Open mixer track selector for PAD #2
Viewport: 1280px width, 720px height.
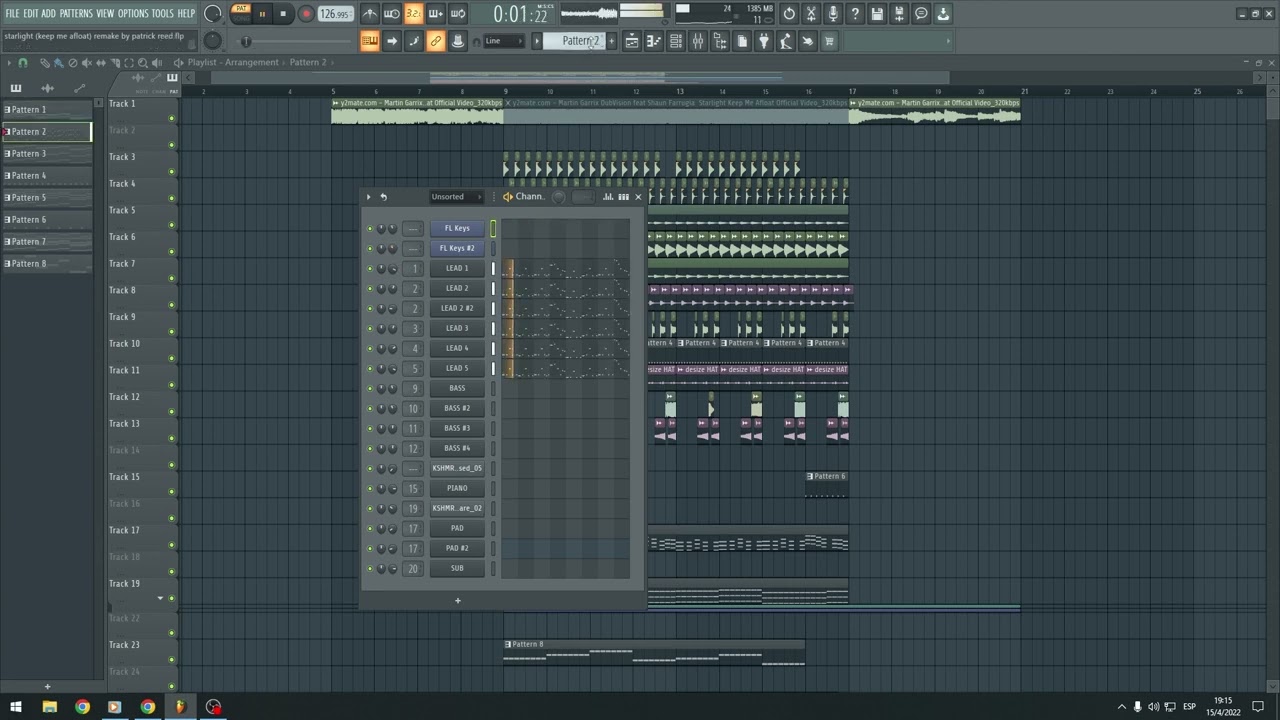pyautogui.click(x=413, y=548)
